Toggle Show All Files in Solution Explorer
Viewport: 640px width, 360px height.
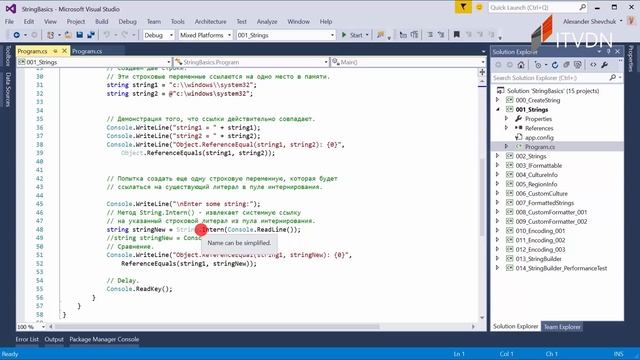(x=578, y=65)
